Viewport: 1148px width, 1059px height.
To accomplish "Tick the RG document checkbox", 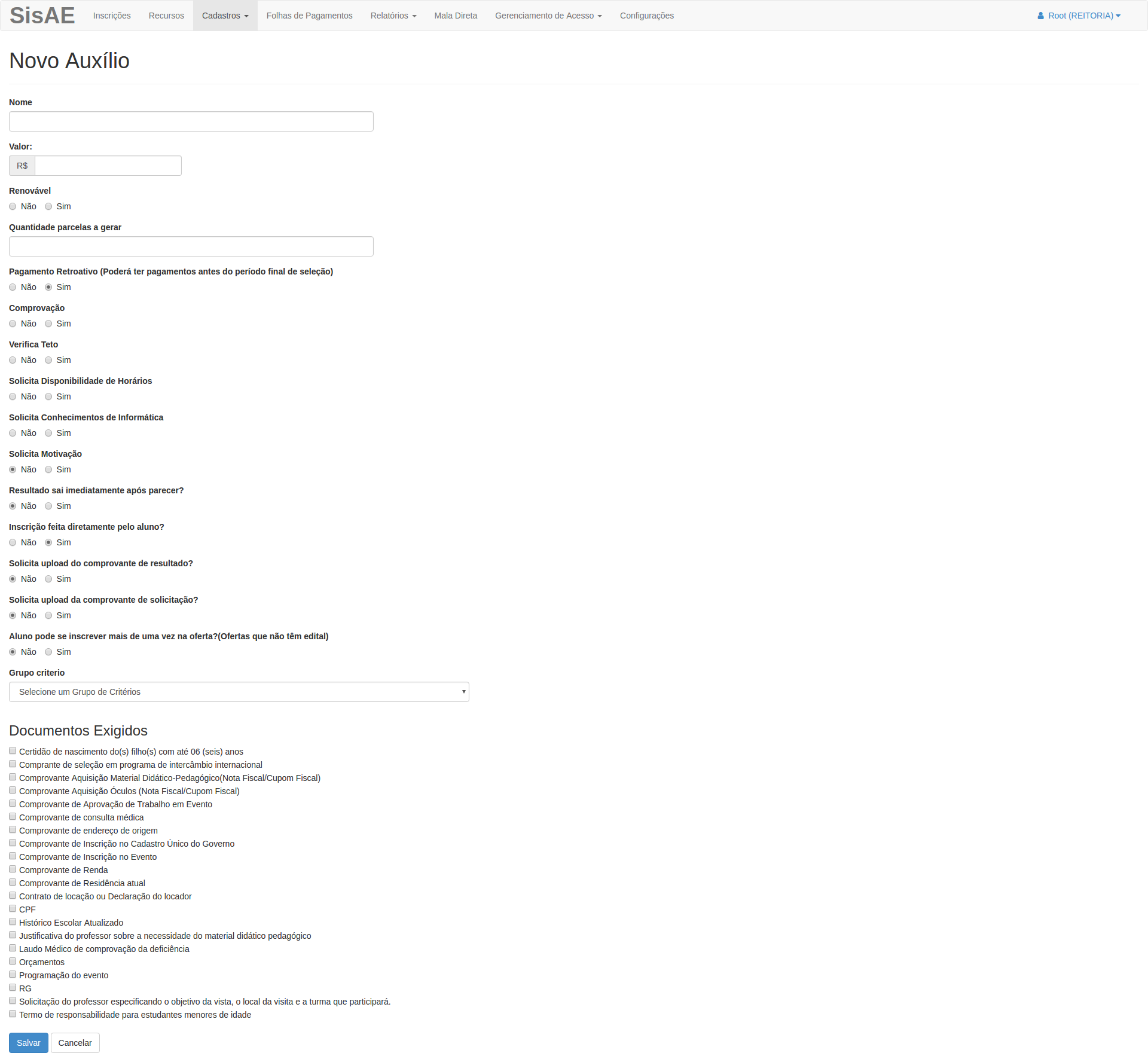I will [x=13, y=987].
